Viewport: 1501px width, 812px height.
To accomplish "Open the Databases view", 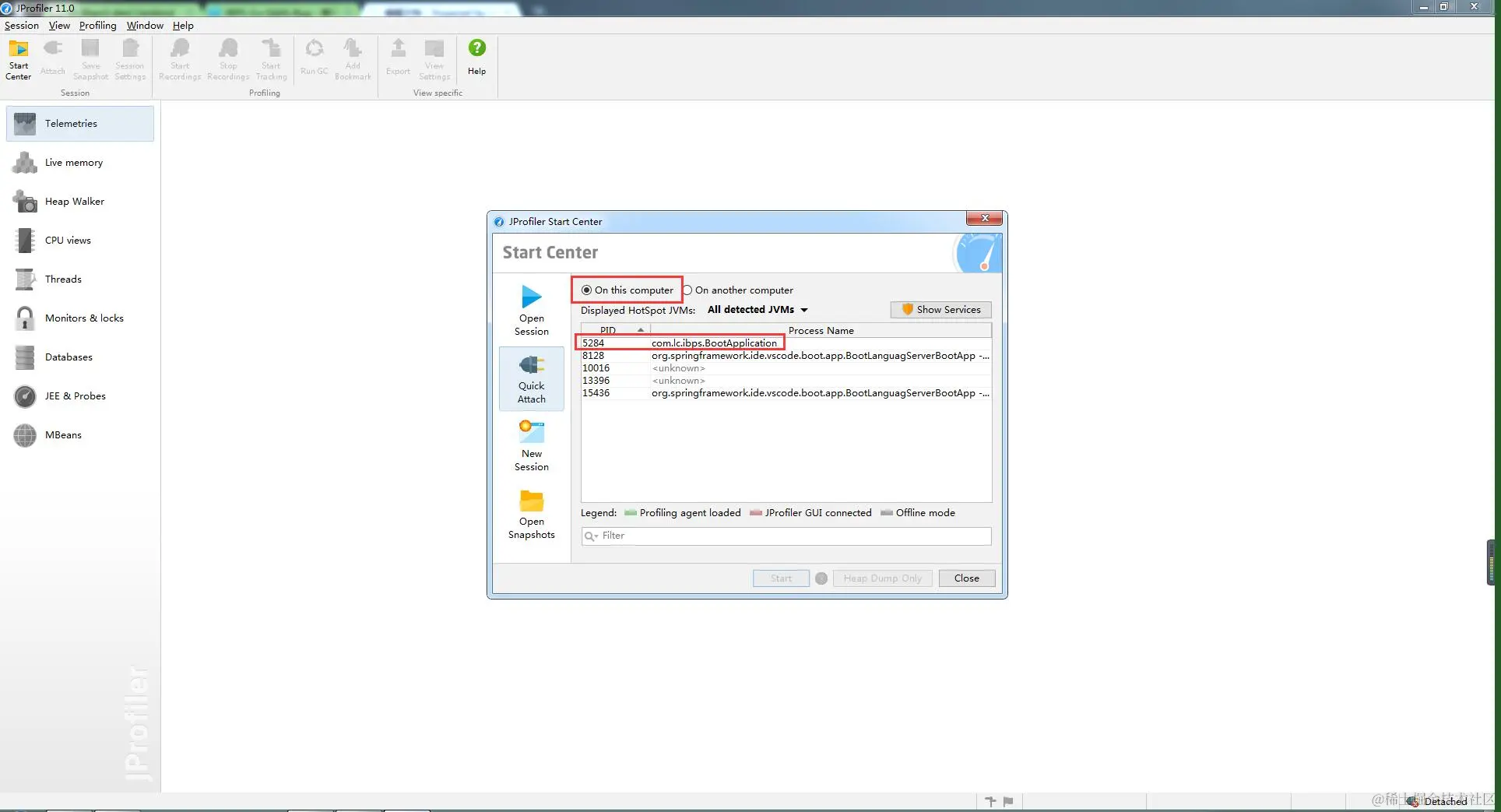I will pos(80,357).
